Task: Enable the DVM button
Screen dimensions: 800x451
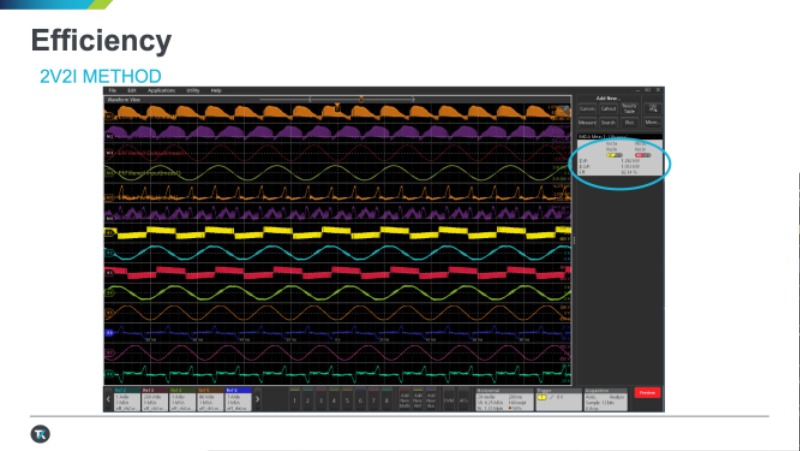Action: (449, 400)
